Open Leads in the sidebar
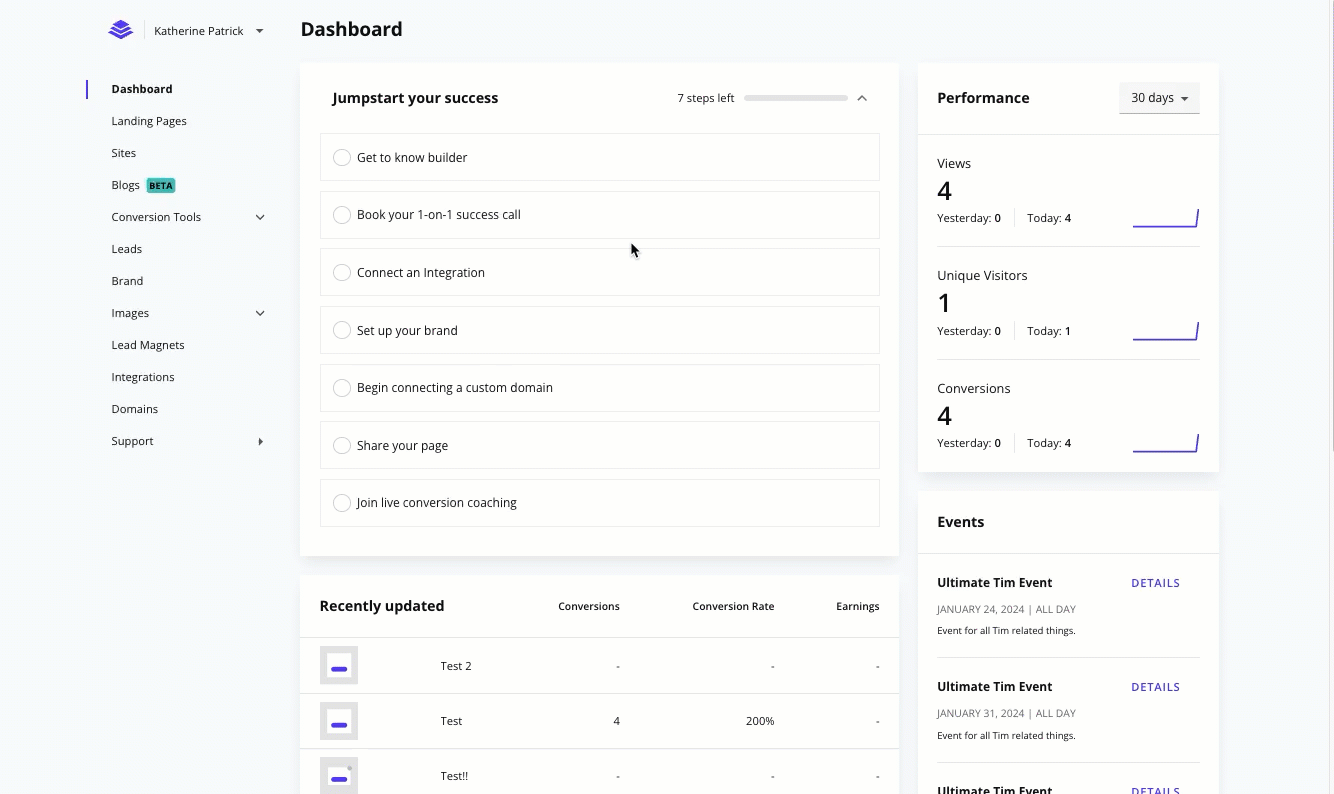Image resolution: width=1334 pixels, height=794 pixels. click(x=127, y=249)
